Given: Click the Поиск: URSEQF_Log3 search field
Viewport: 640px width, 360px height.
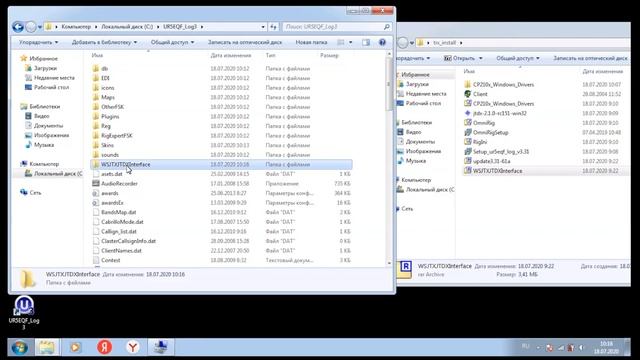Looking at the screenshot, I should click(x=337, y=27).
